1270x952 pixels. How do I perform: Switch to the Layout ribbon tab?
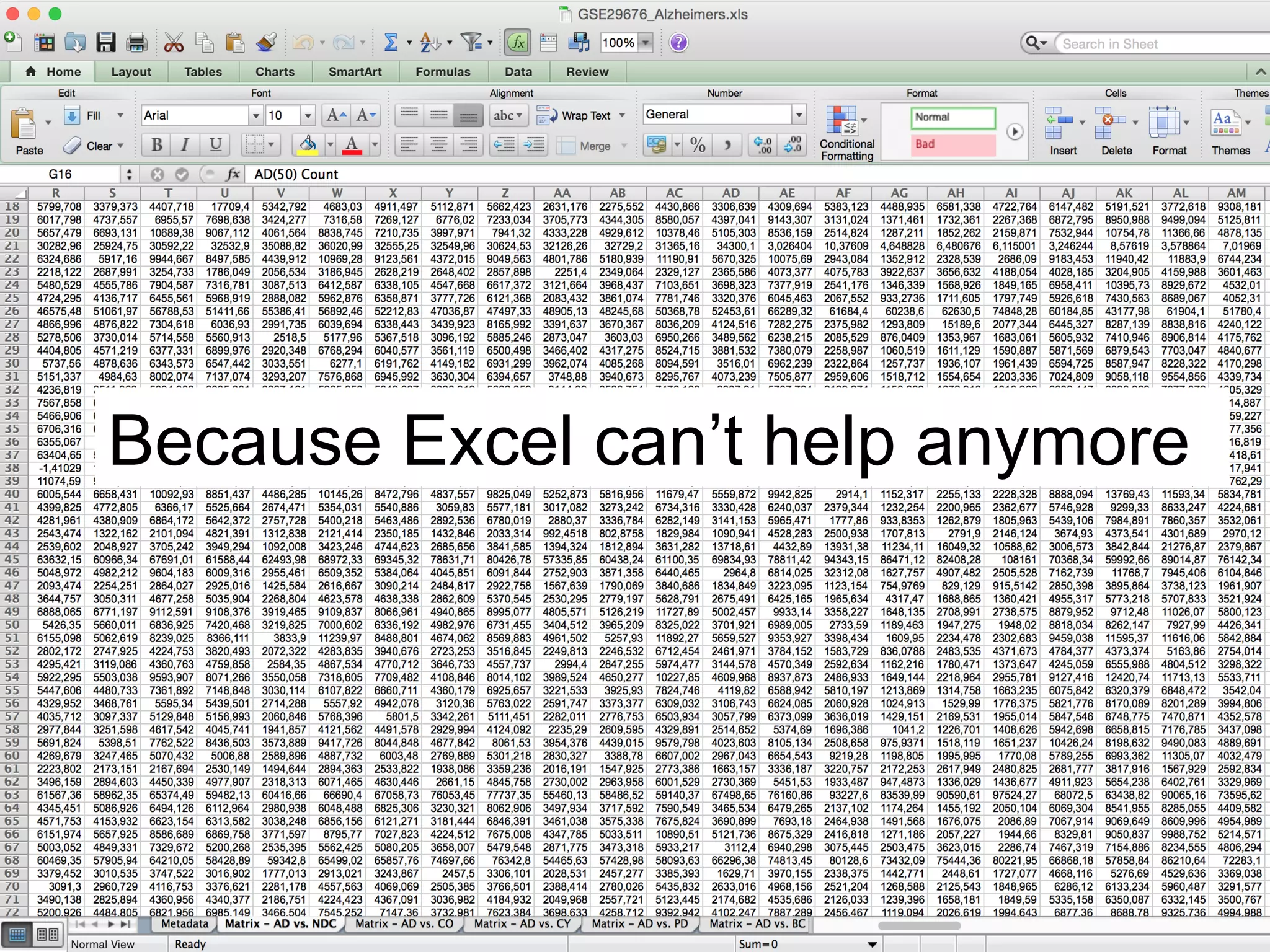(131, 72)
